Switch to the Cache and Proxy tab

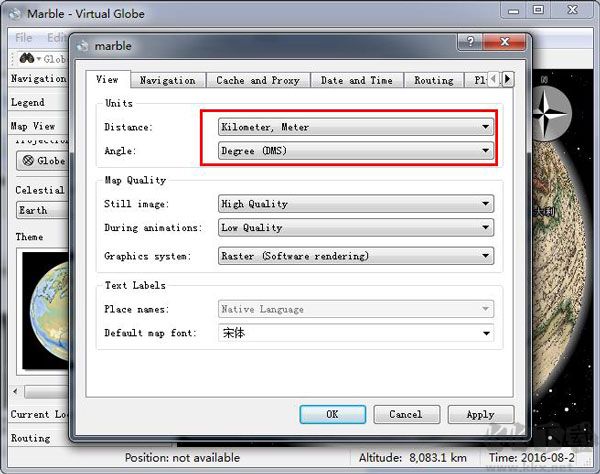click(x=258, y=80)
